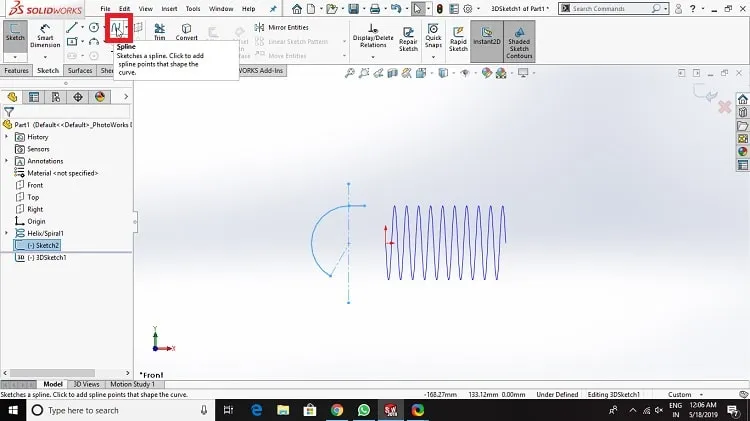Select the Spline sketch tool
Viewport: 750px width, 421px height.
(117, 29)
